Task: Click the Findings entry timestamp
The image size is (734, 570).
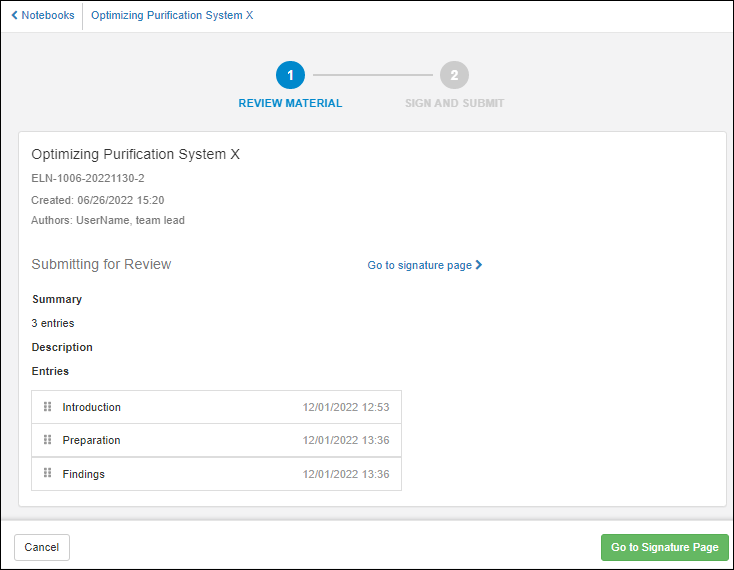Action: click(x=345, y=474)
